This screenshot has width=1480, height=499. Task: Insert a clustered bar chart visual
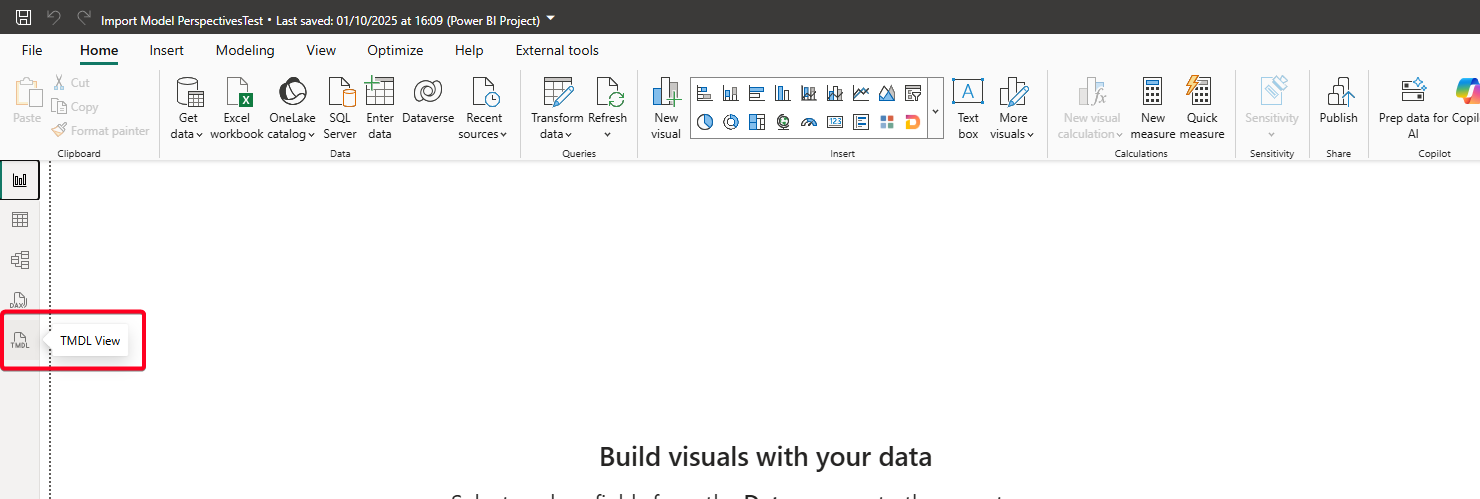(x=757, y=94)
